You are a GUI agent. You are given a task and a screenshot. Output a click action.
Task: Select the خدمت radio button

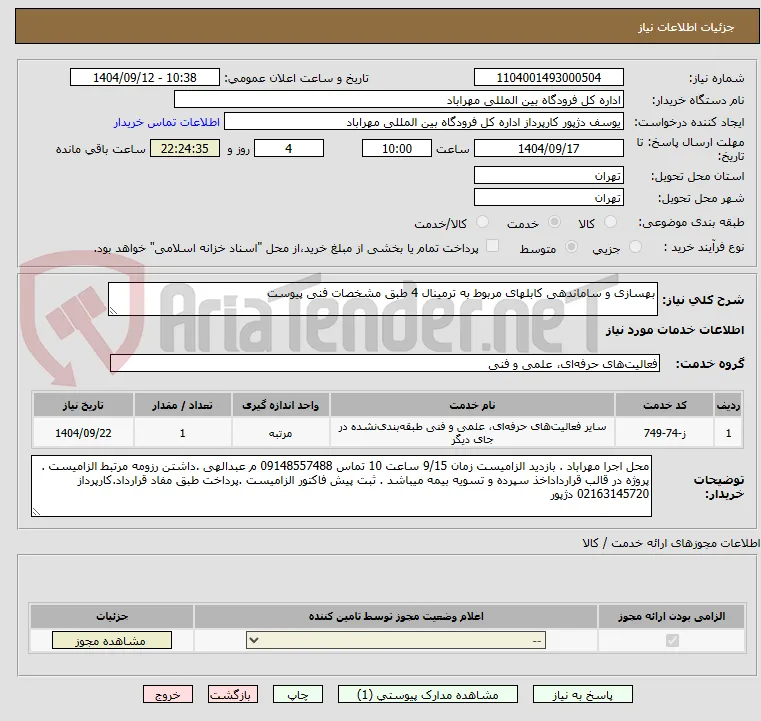click(554, 222)
